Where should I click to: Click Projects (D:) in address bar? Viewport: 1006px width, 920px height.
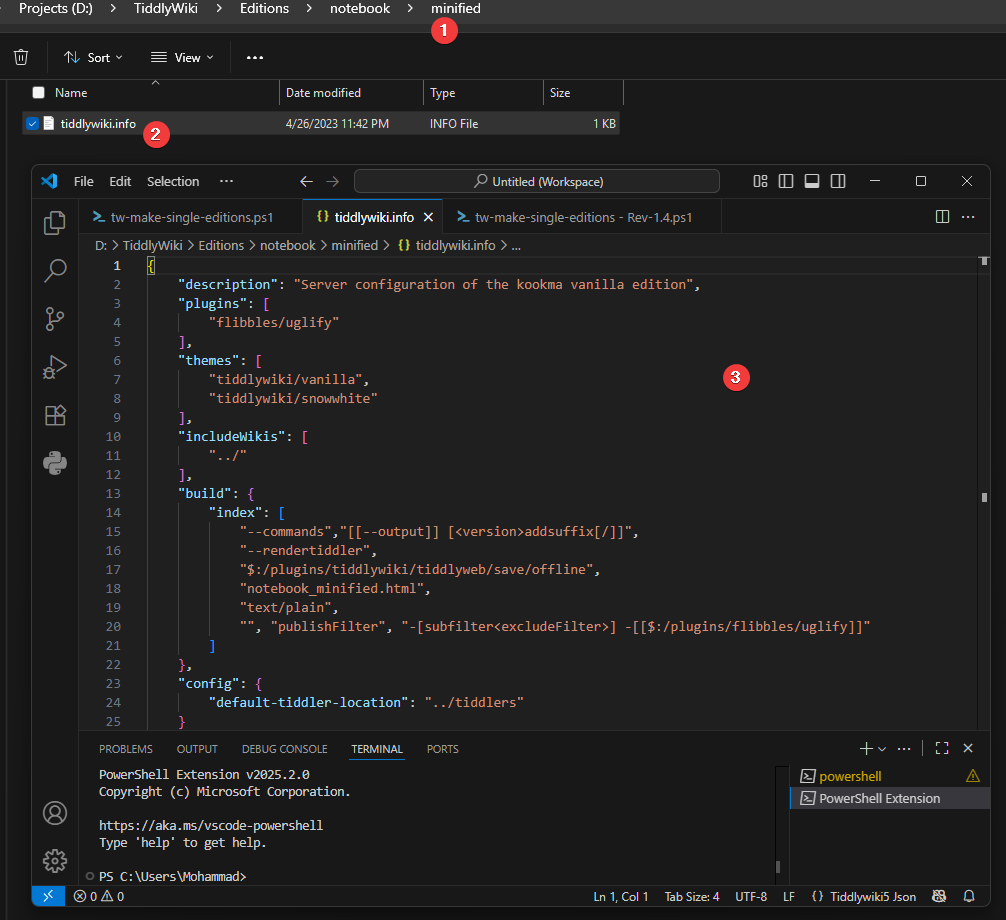pyautogui.click(x=55, y=8)
